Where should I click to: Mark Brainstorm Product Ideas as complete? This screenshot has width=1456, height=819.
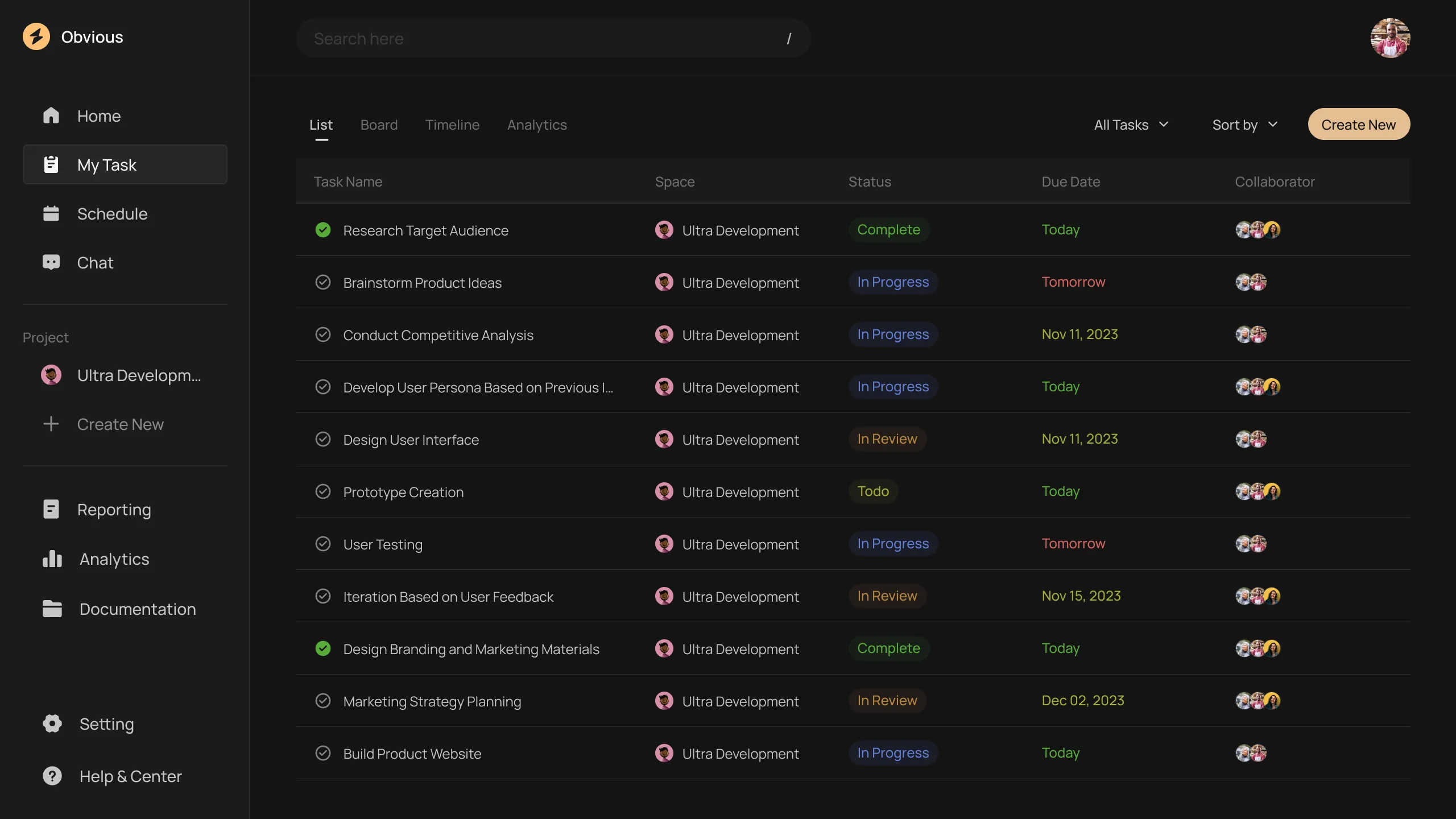tap(323, 283)
